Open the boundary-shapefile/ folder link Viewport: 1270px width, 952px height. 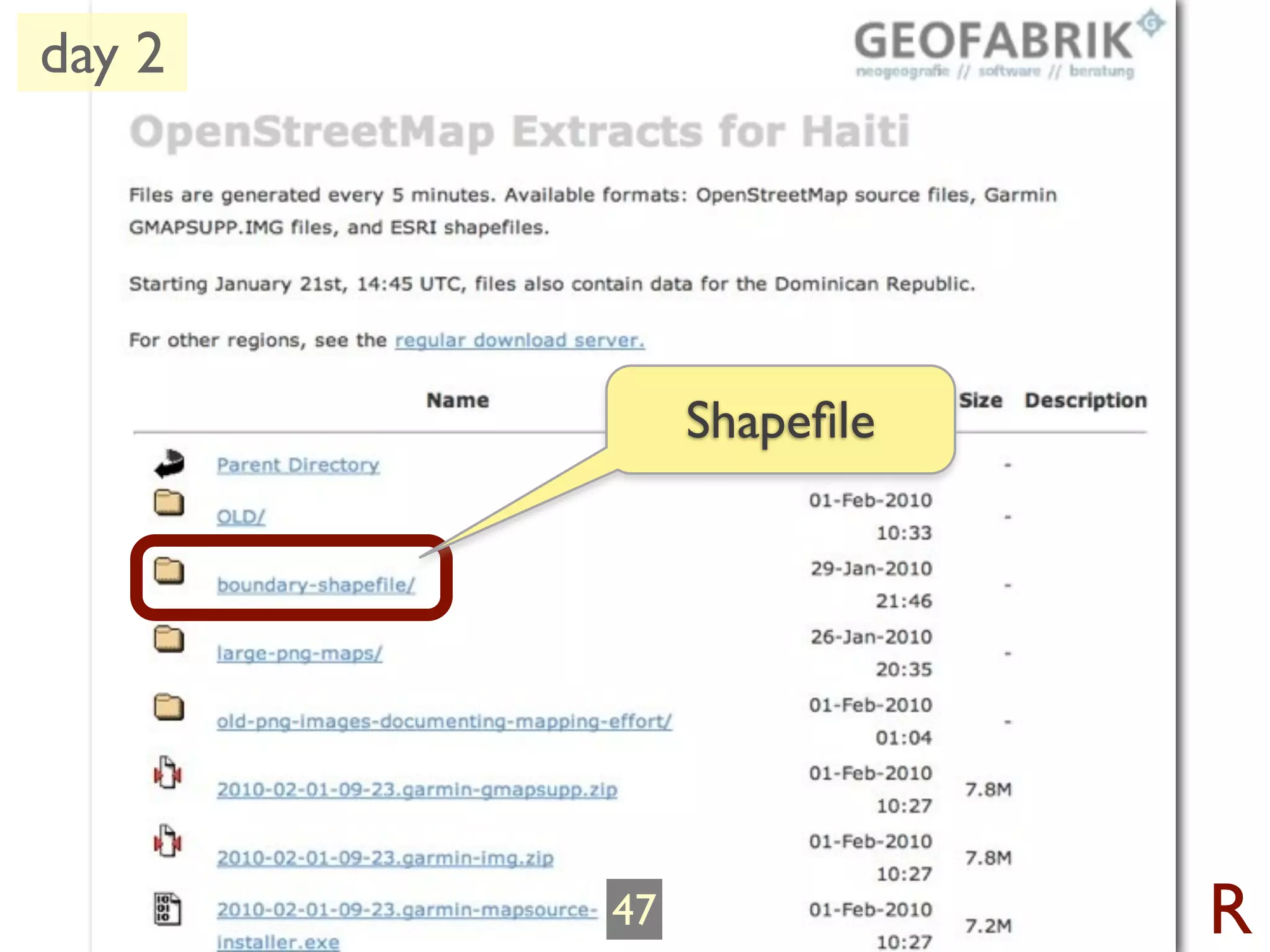[316, 584]
